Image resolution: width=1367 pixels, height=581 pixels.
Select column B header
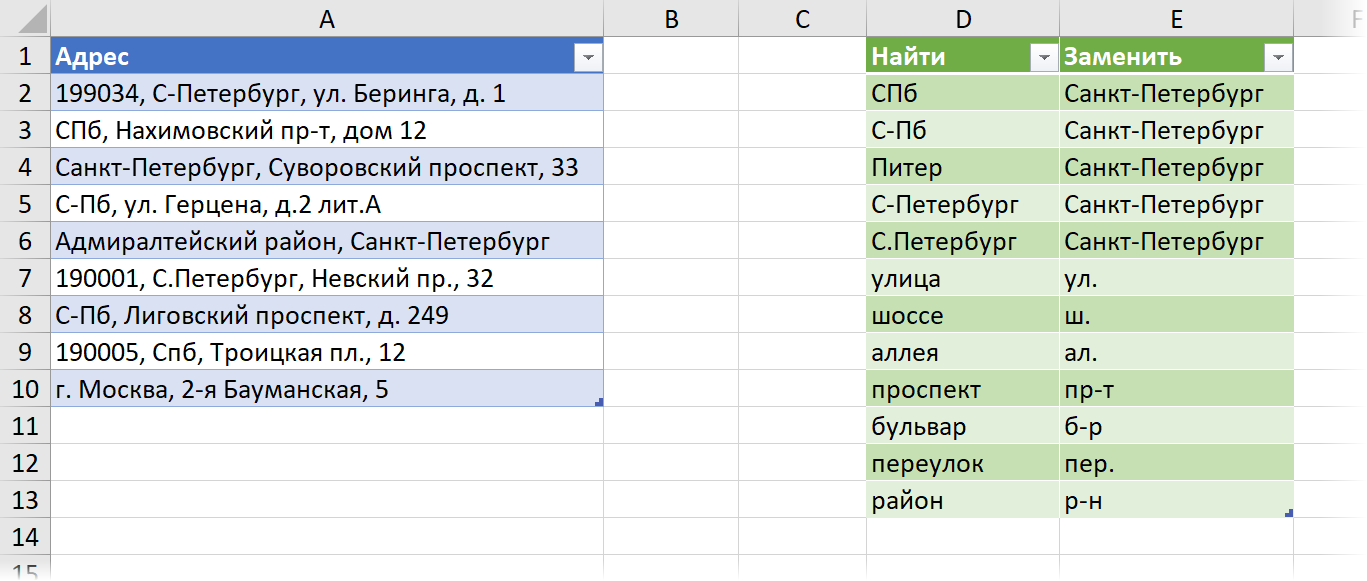point(671,19)
